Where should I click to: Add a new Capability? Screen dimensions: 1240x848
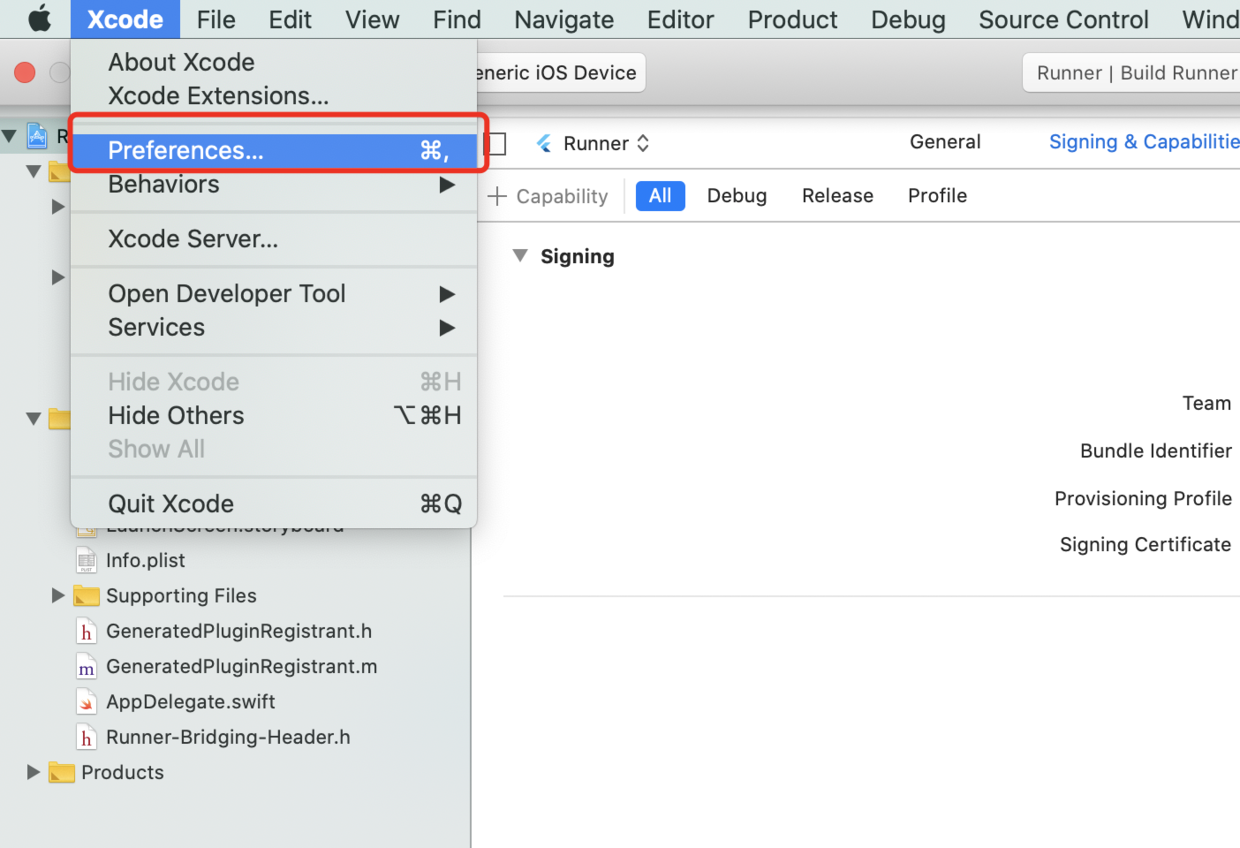point(548,196)
